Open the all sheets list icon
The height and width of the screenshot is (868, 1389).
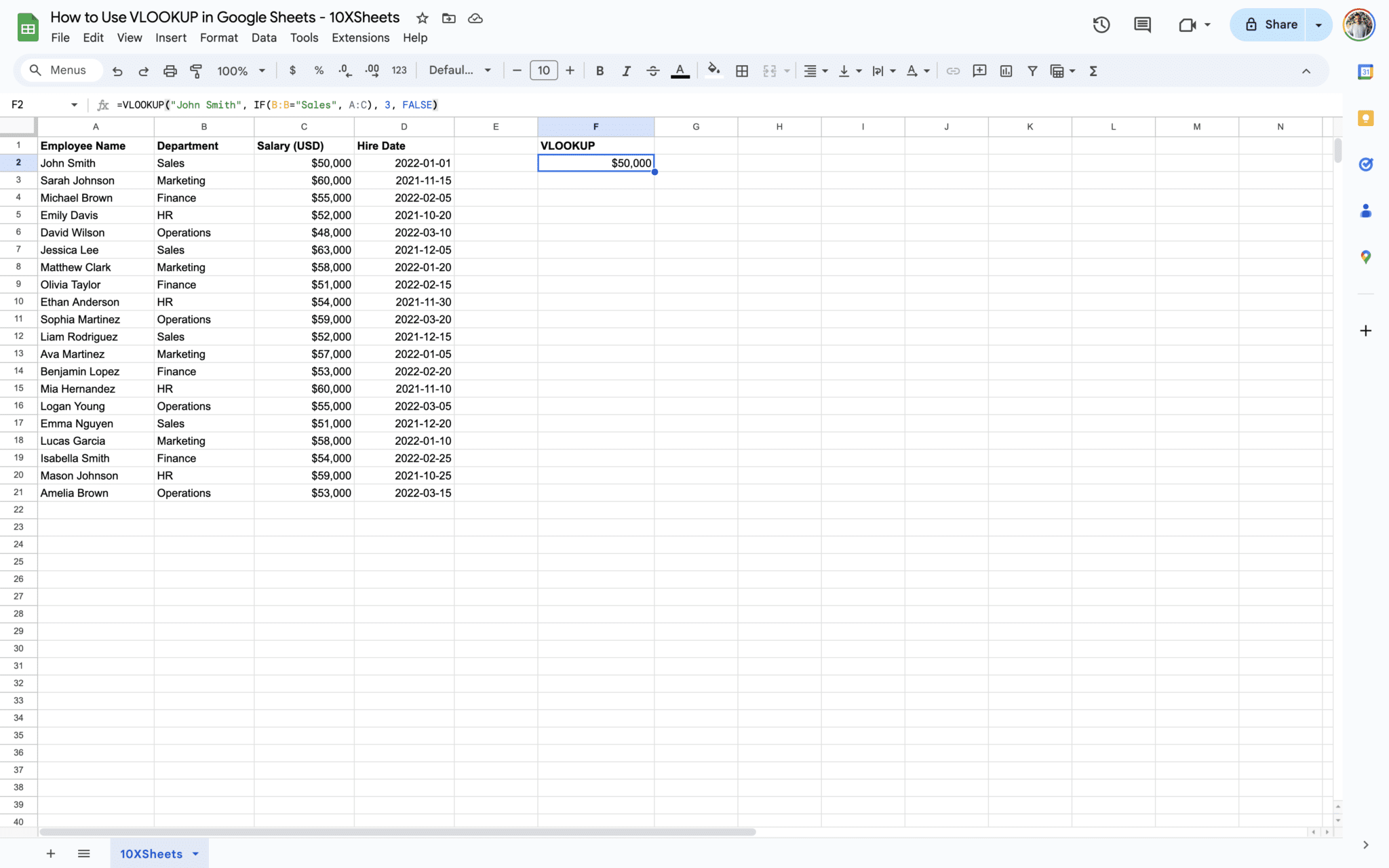coord(83,854)
